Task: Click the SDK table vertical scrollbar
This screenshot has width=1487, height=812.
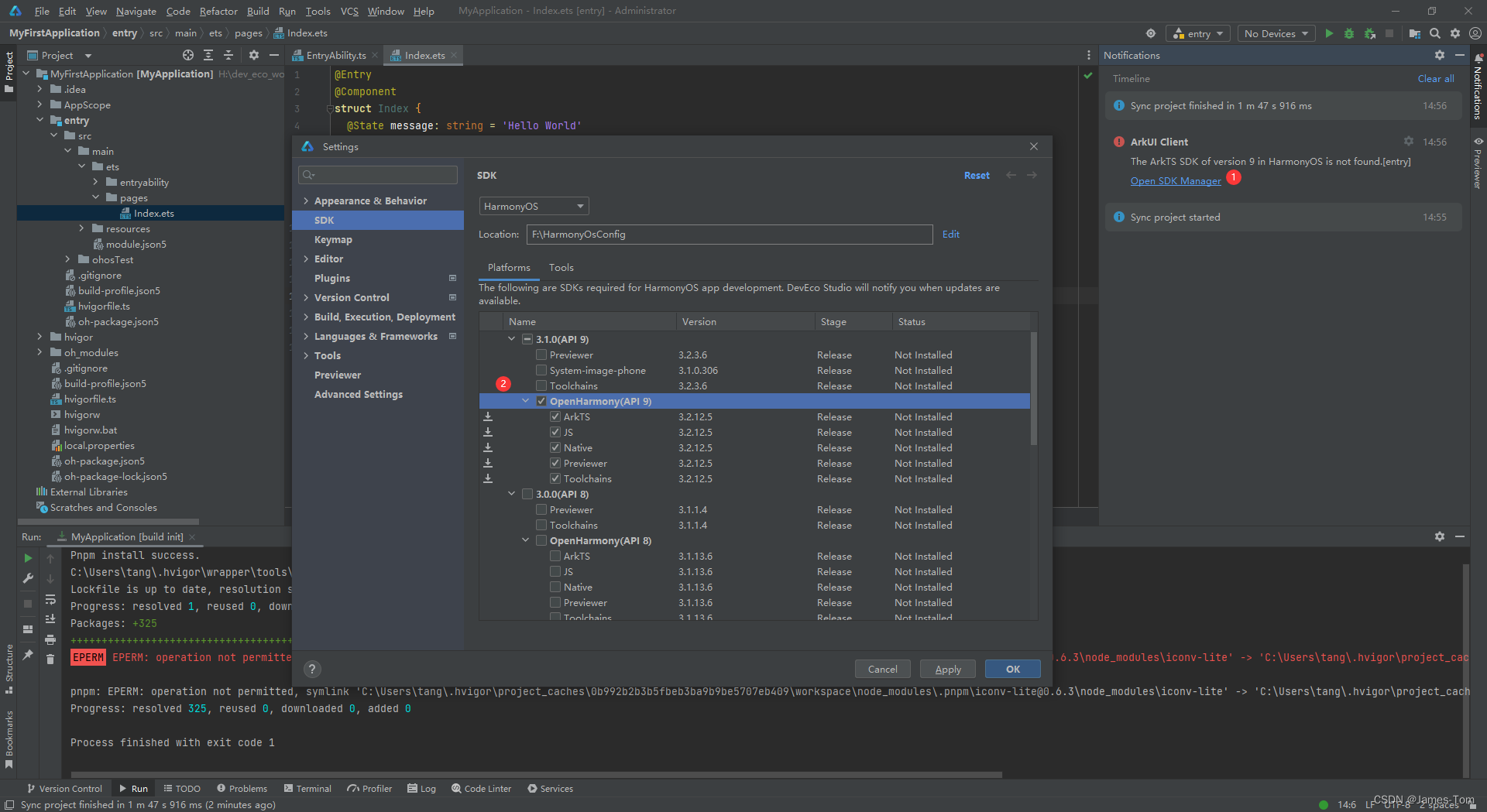Action: 1033,388
